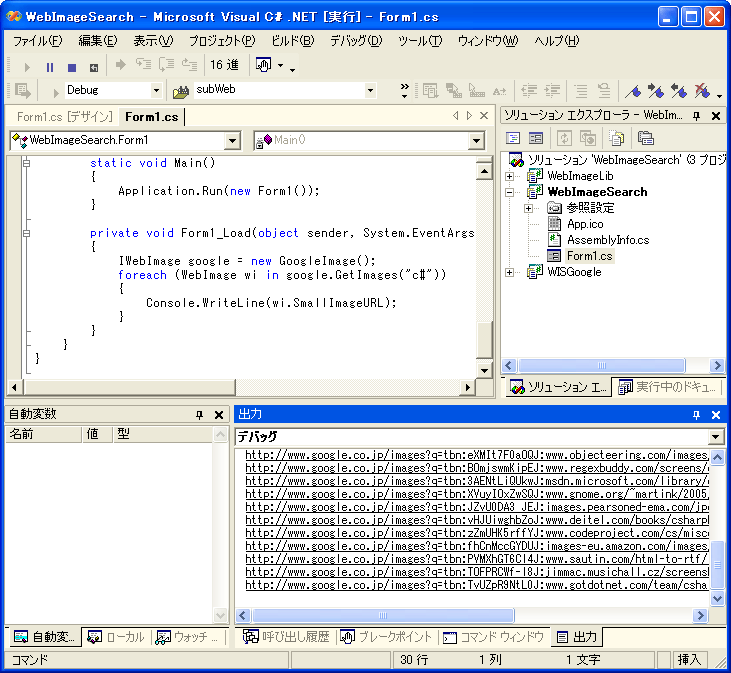The height and width of the screenshot is (673, 731).
Task: Click the Clear Bookmarks red X flag icon
Action: pyautogui.click(x=702, y=90)
